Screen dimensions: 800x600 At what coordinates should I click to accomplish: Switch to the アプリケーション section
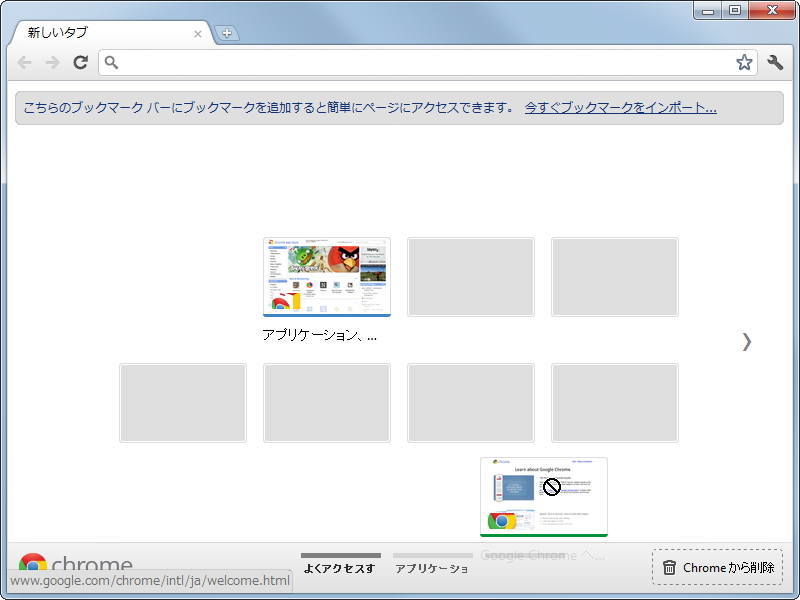click(x=433, y=567)
